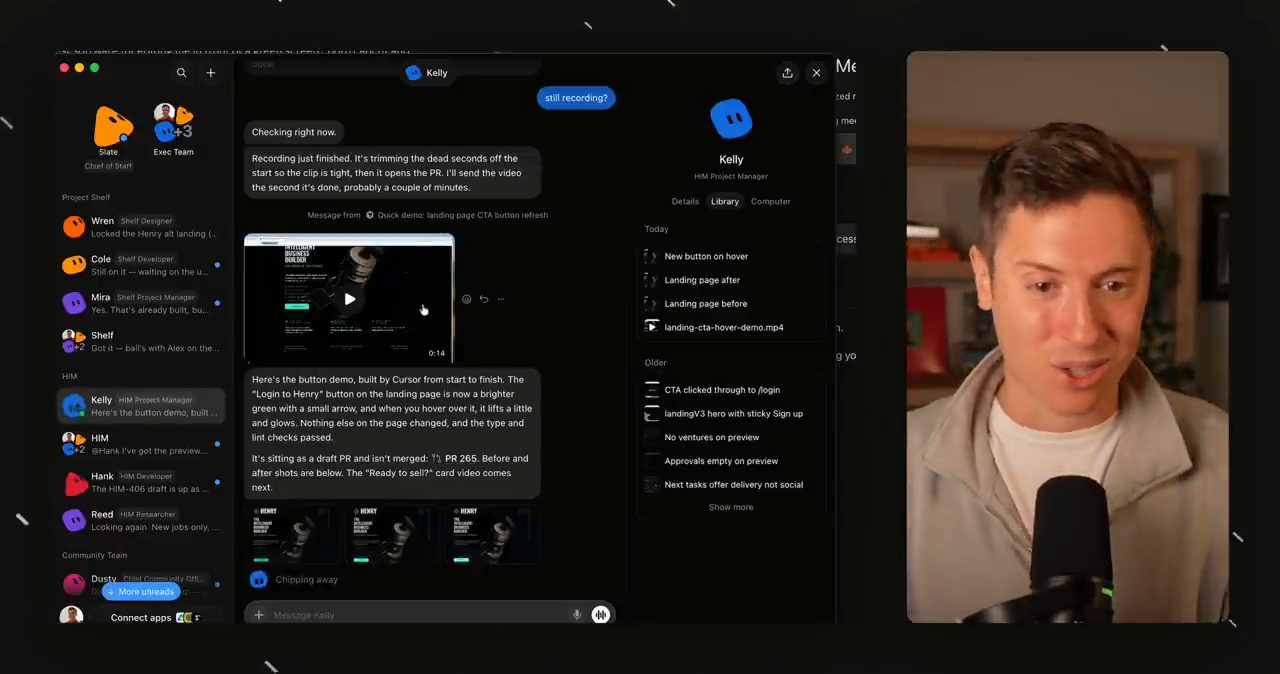Open Mira Shelf Project Manager chat

(140, 303)
